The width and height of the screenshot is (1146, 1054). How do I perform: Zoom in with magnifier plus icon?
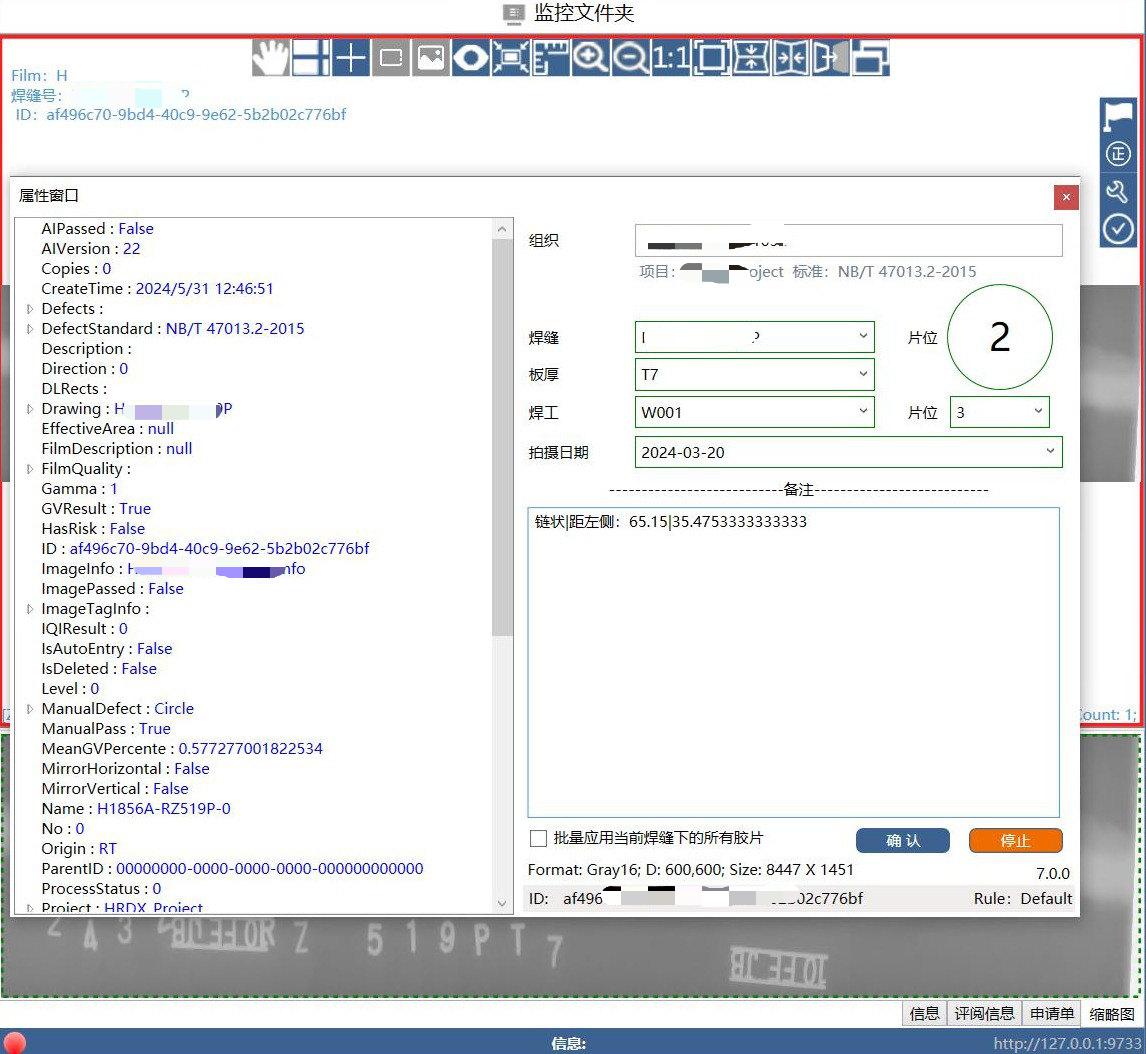[x=591, y=58]
